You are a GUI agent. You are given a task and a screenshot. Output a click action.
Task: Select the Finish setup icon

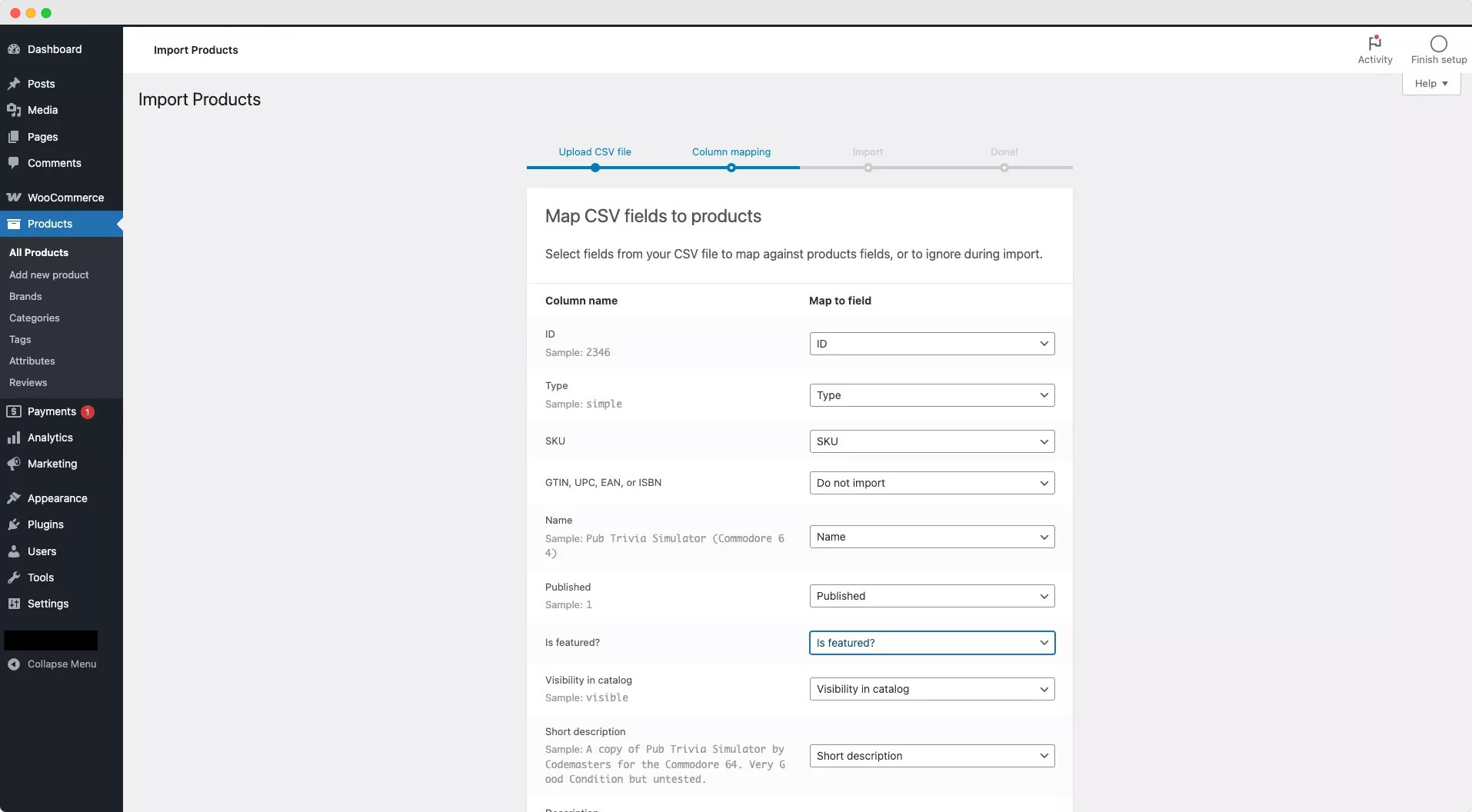tap(1437, 43)
